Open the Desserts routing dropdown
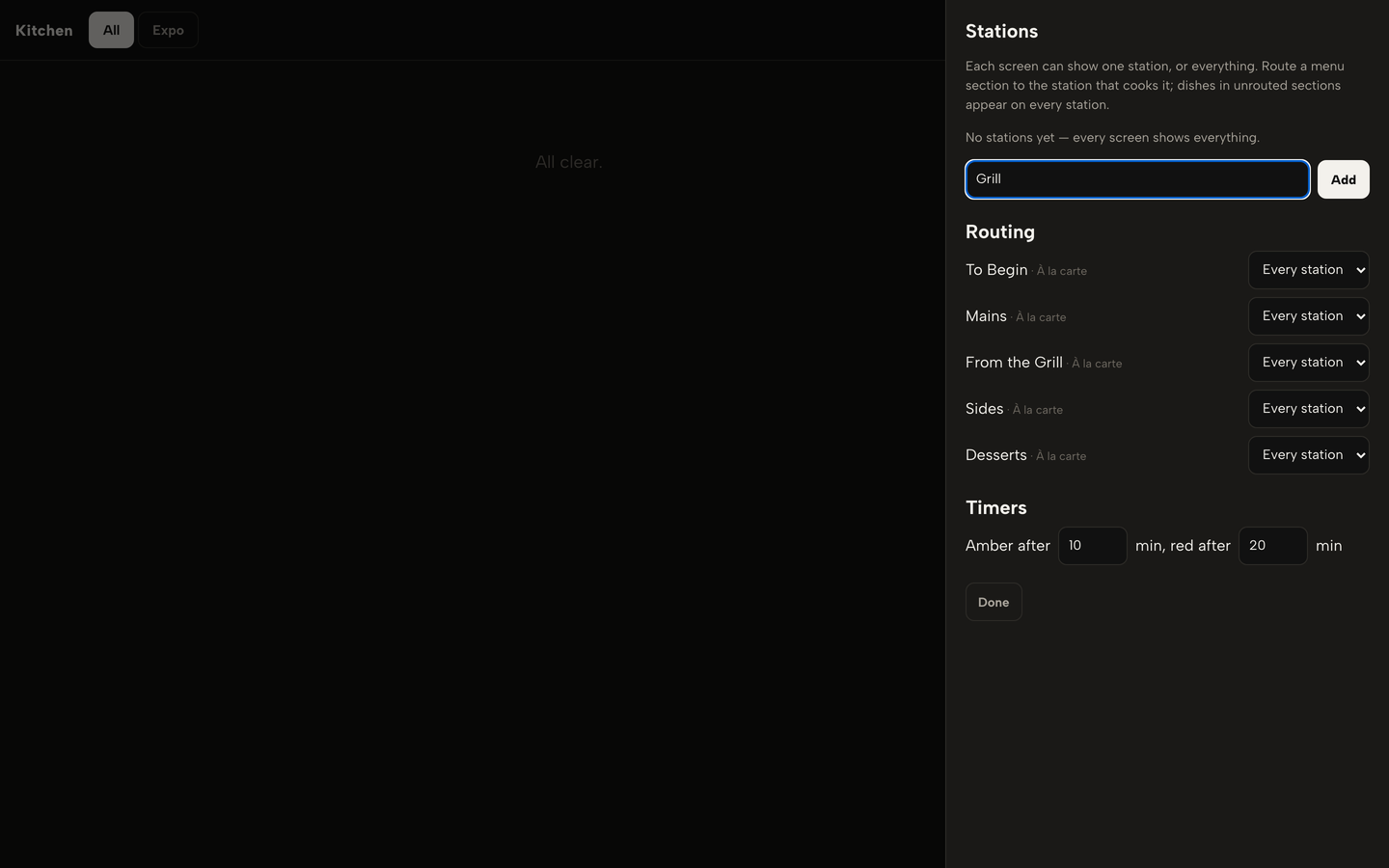1389x868 pixels. 1308,455
